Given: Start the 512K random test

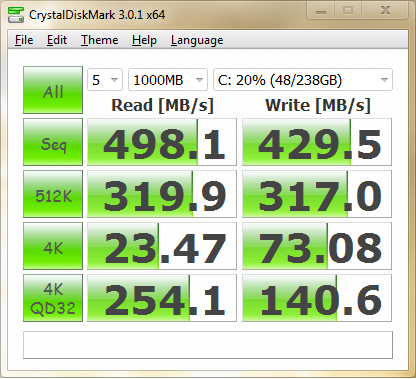Looking at the screenshot, I should (x=53, y=194).
